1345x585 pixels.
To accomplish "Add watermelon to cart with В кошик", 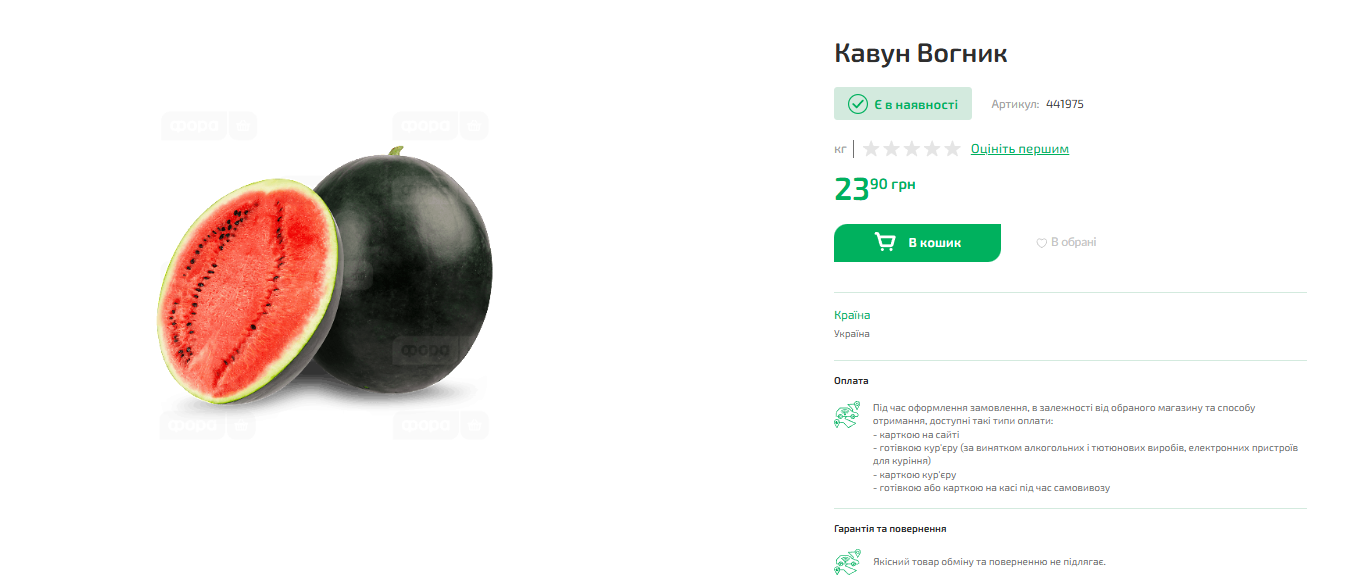I will tap(917, 243).
